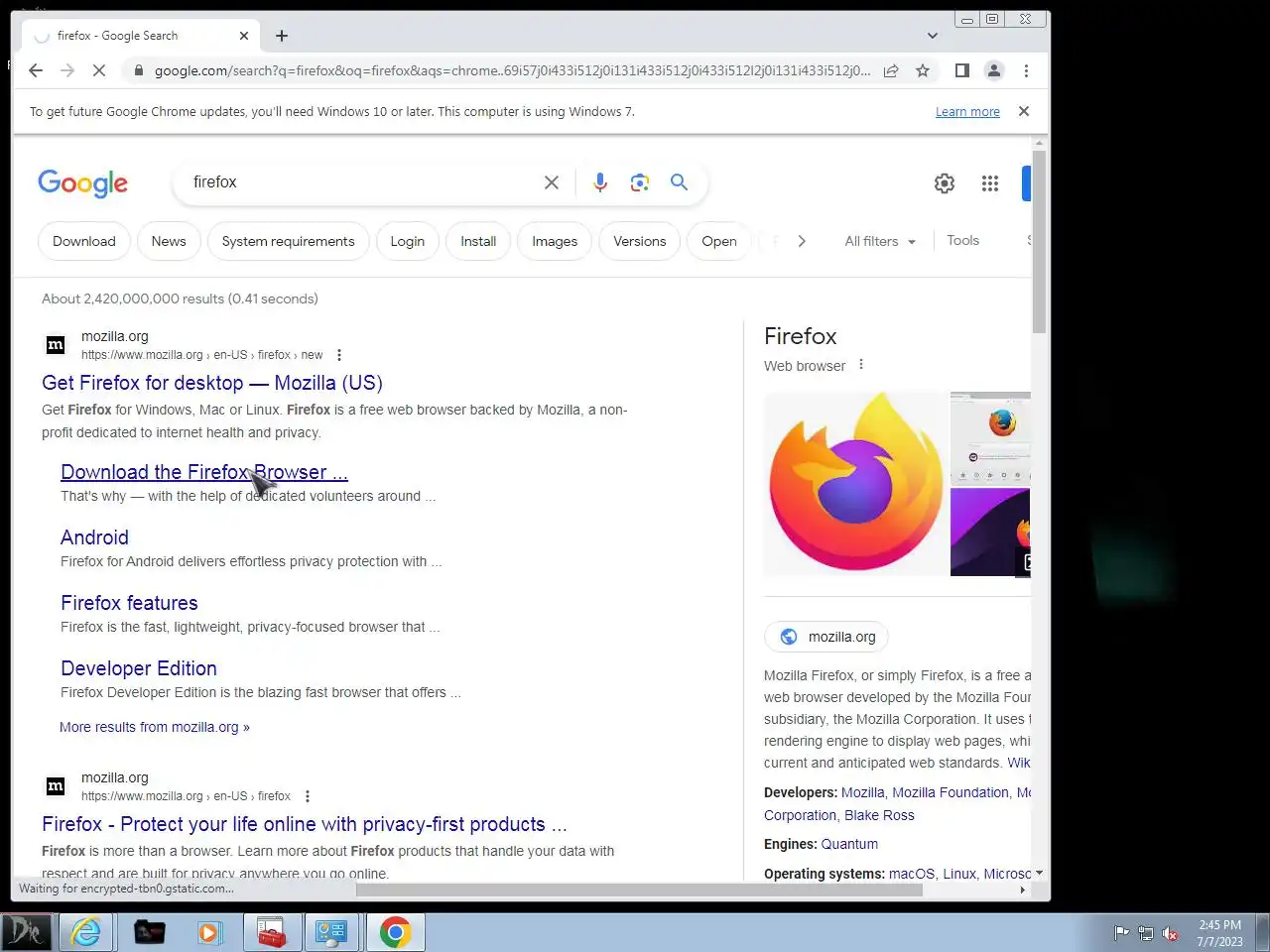Viewport: 1270px width, 952px height.
Task: Select the Install filter chip
Action: [478, 241]
